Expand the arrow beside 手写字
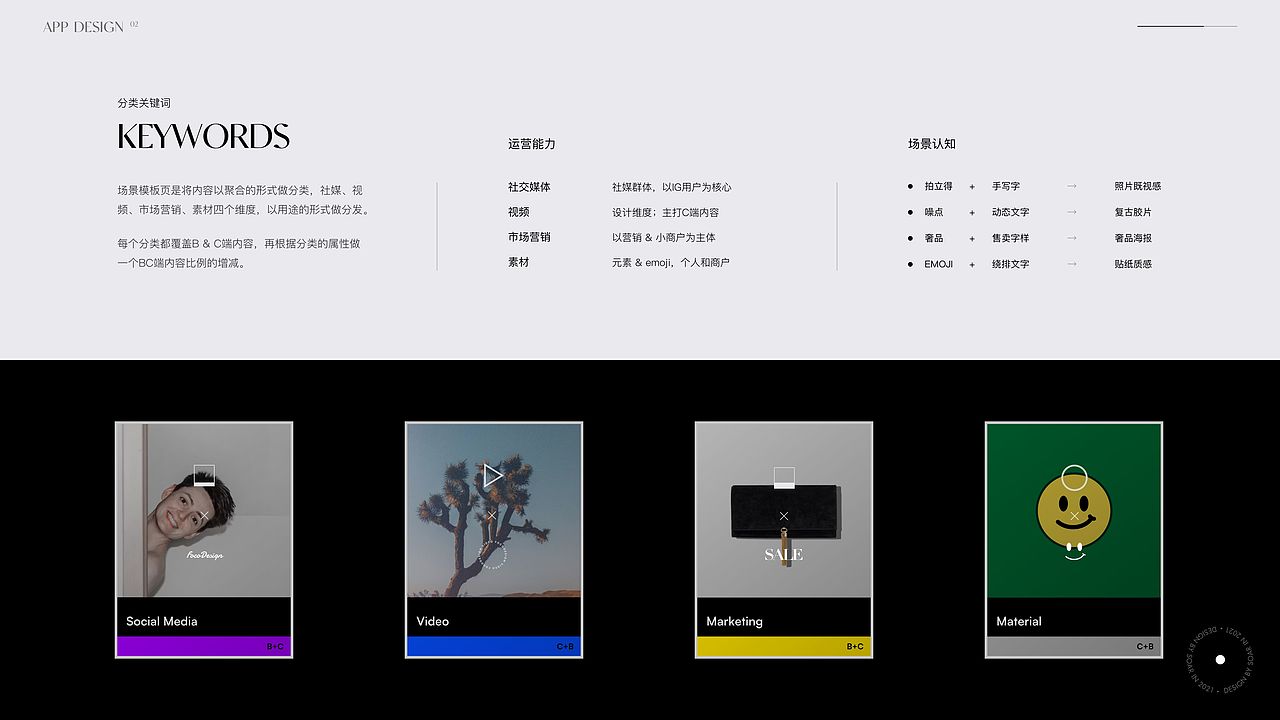Viewport: 1280px width, 720px height. point(1073,186)
